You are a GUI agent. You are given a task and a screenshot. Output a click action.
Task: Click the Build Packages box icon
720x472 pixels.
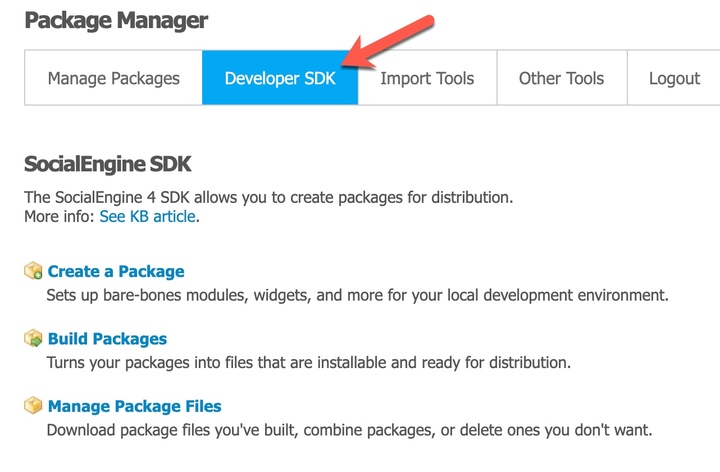tap(33, 338)
